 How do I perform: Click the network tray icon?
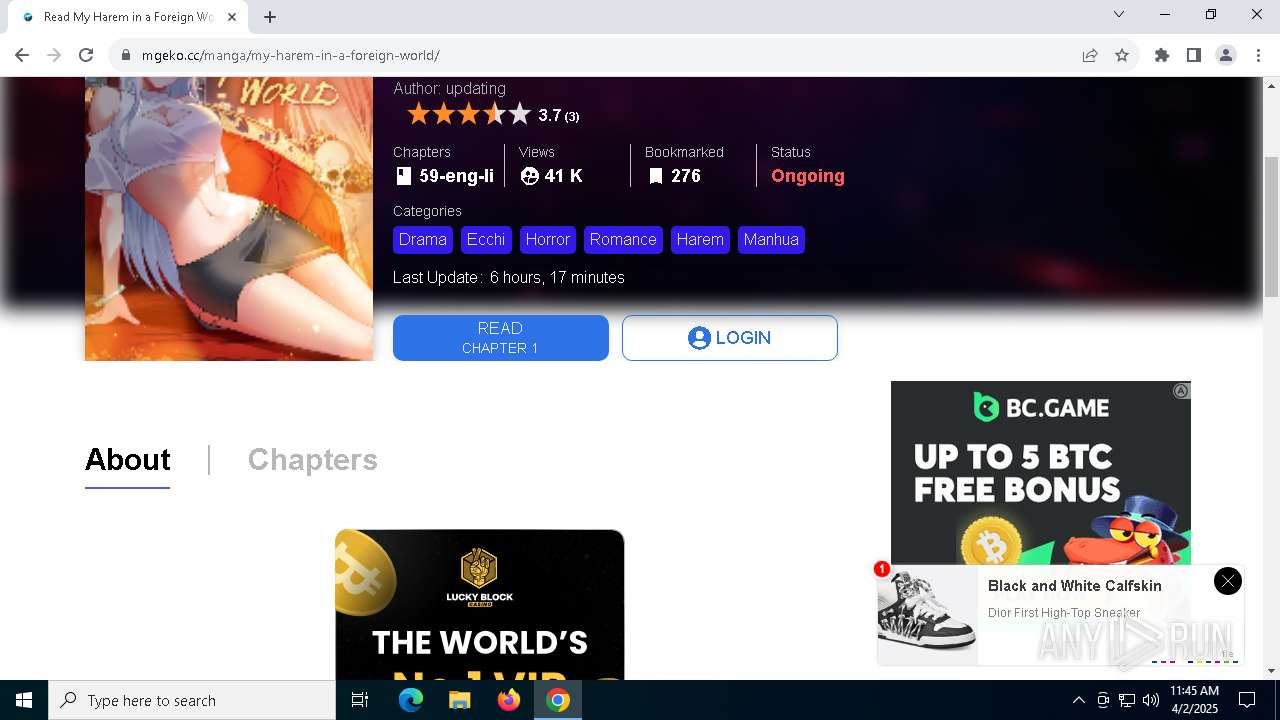[1127, 700]
